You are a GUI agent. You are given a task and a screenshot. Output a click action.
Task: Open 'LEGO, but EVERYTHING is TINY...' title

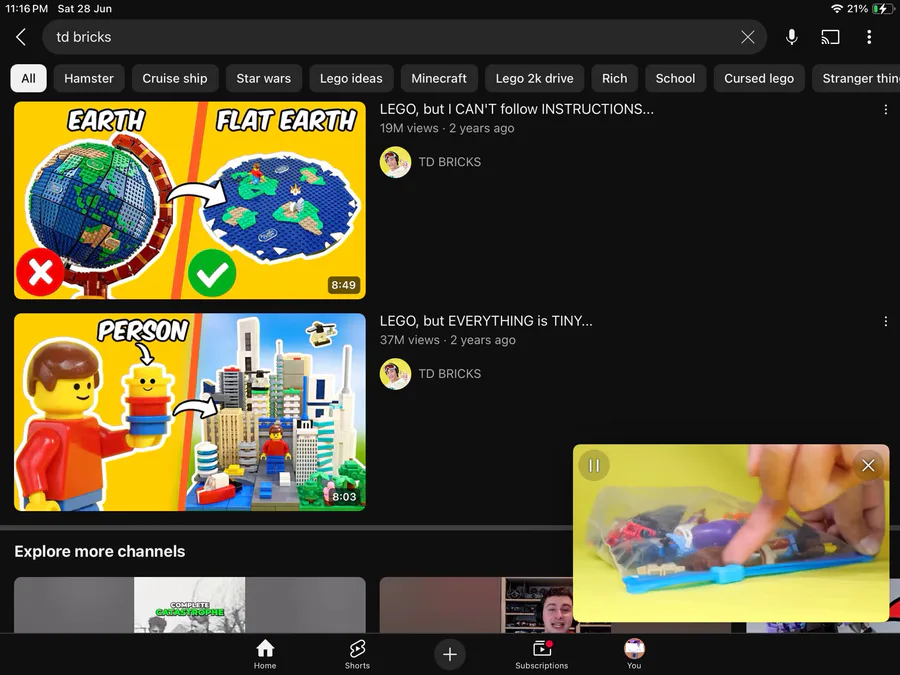(x=486, y=321)
